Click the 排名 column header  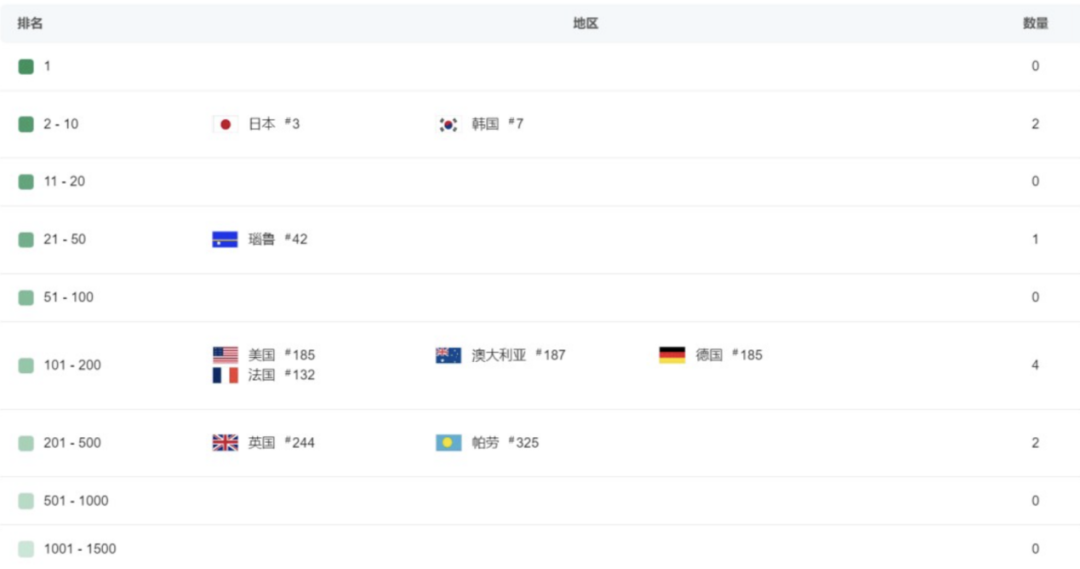click(x=30, y=23)
